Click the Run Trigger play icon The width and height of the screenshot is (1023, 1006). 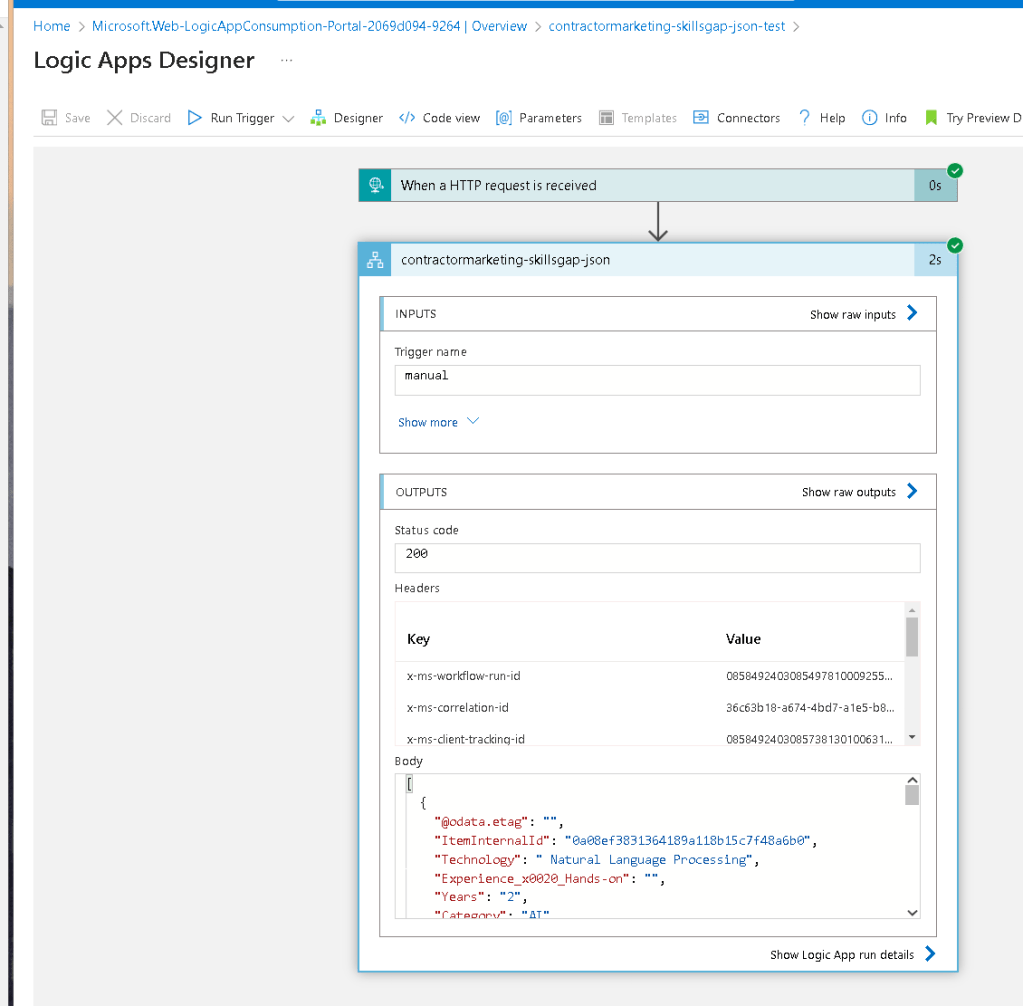pos(194,117)
